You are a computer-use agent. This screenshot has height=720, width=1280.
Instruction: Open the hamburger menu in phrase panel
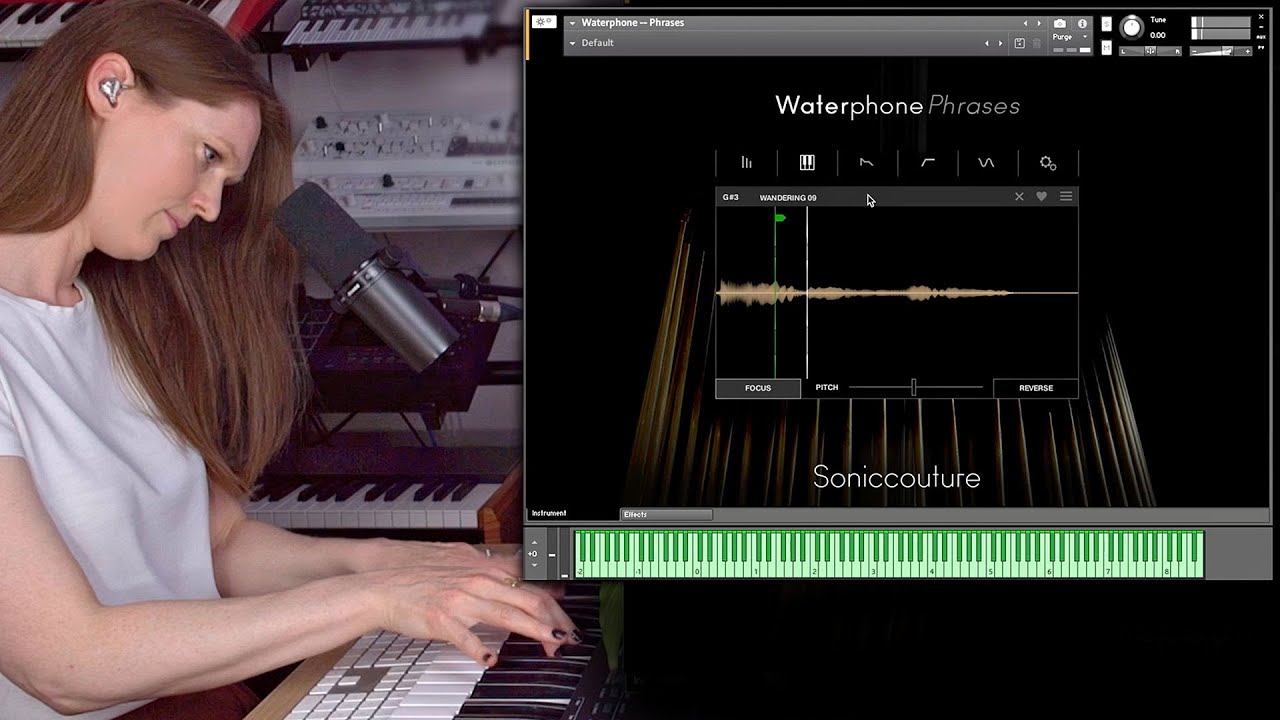point(1066,197)
